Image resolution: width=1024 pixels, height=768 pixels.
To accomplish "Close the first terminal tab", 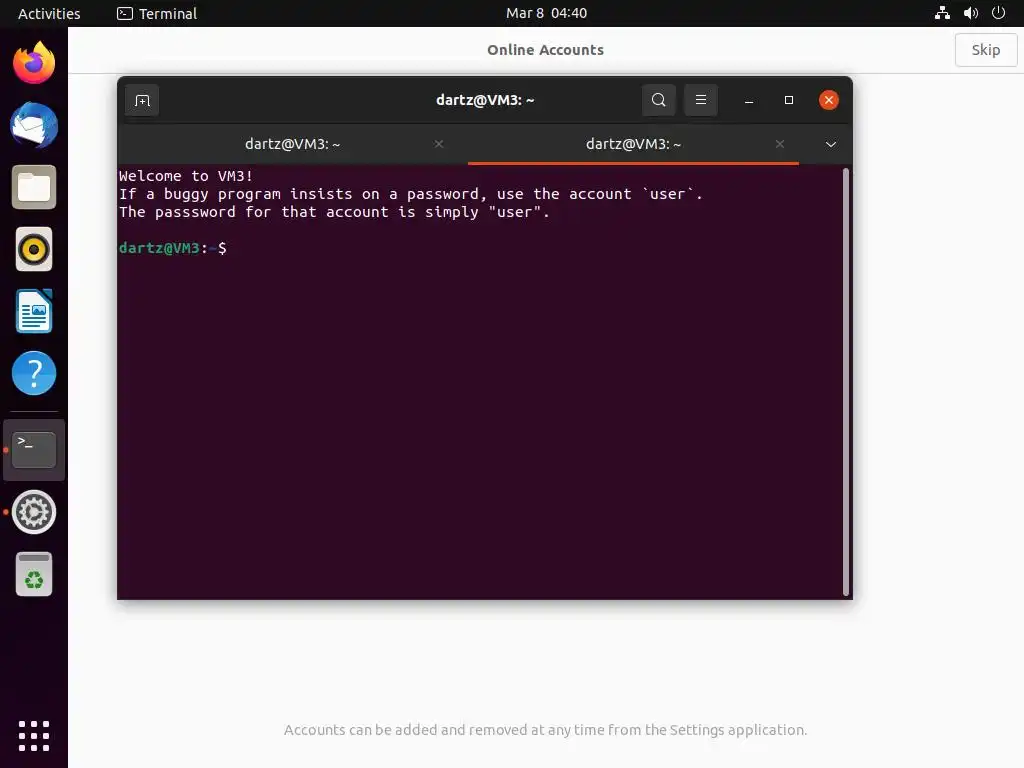I will (x=439, y=144).
